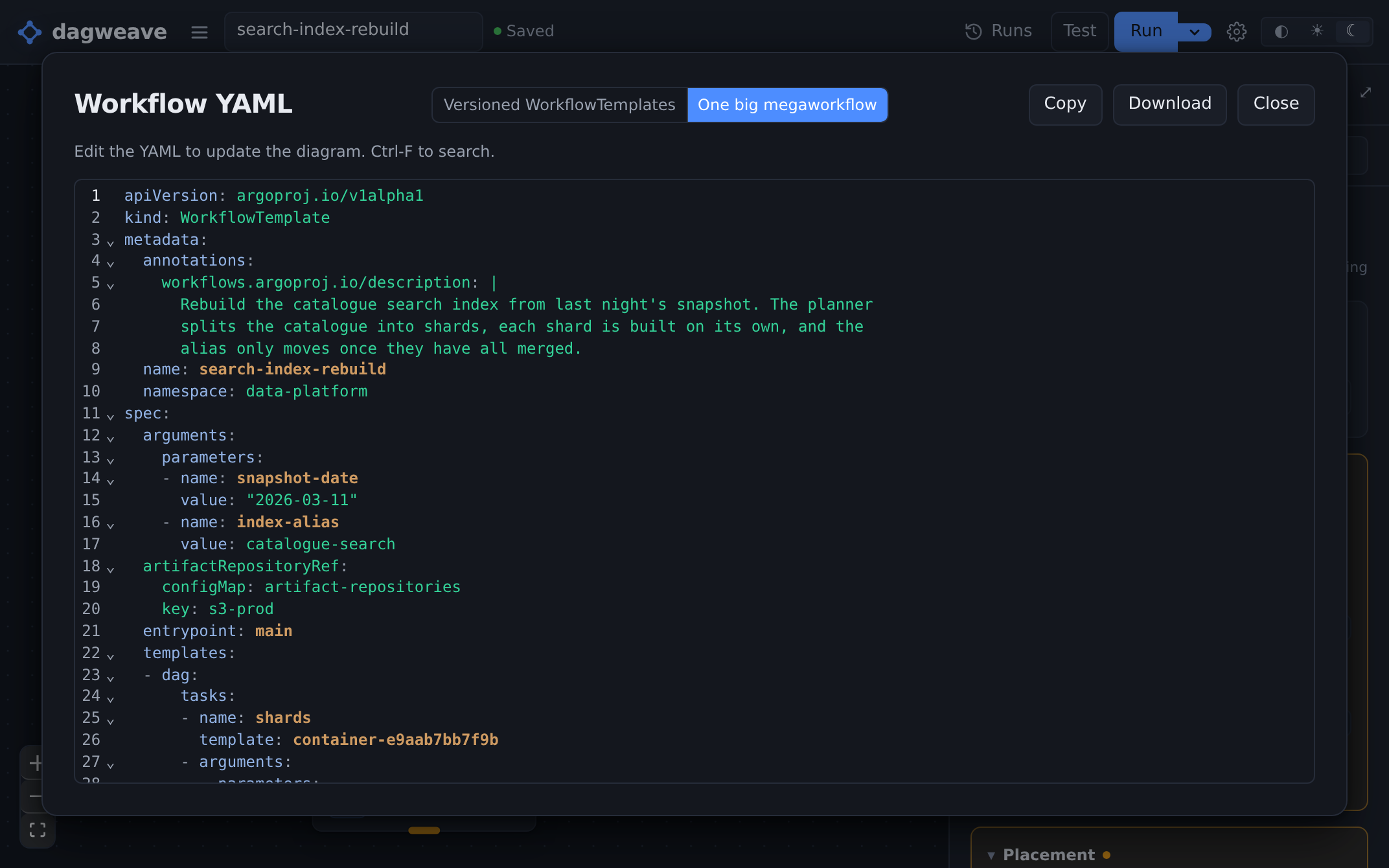Collapse the templates fold on line 22
Viewport: 1389px width, 868px height.
111,656
